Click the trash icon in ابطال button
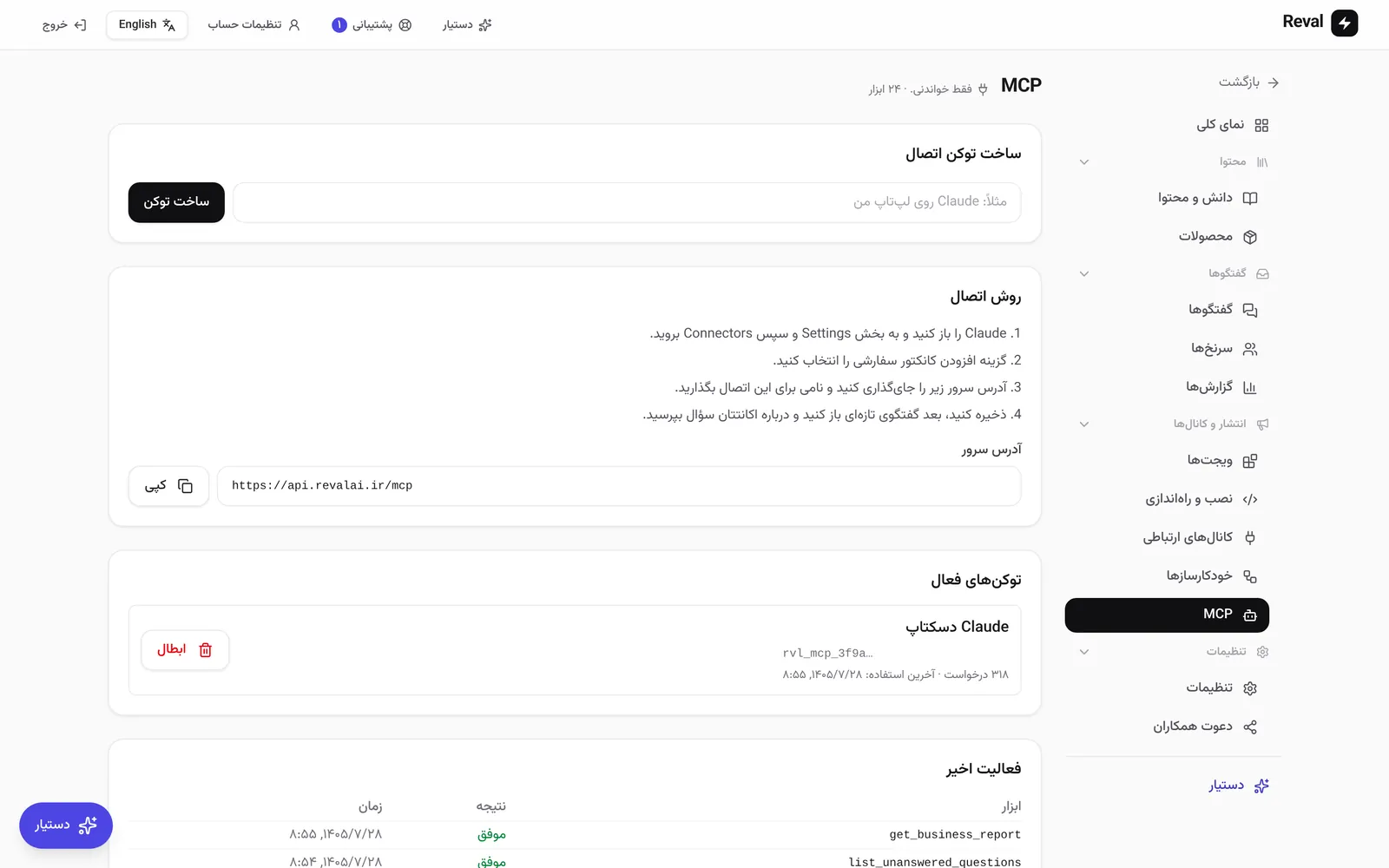The height and width of the screenshot is (868, 1389). [206, 650]
